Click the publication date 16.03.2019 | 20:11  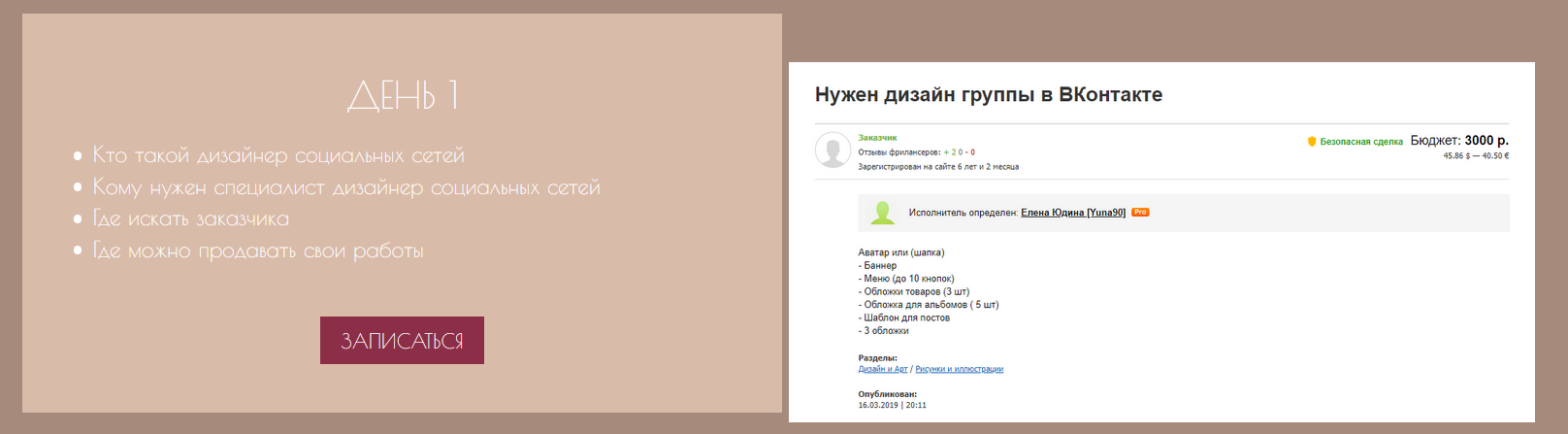click(x=892, y=405)
